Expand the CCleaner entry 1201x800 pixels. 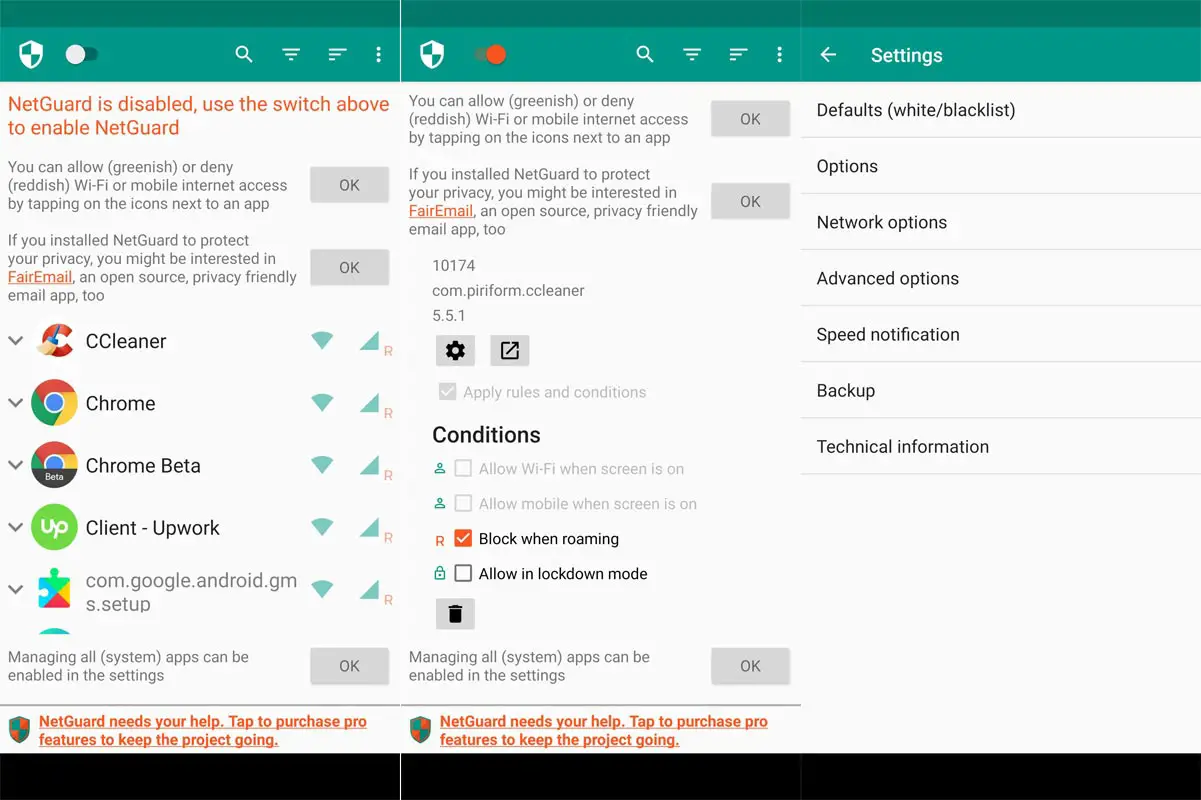[15, 341]
